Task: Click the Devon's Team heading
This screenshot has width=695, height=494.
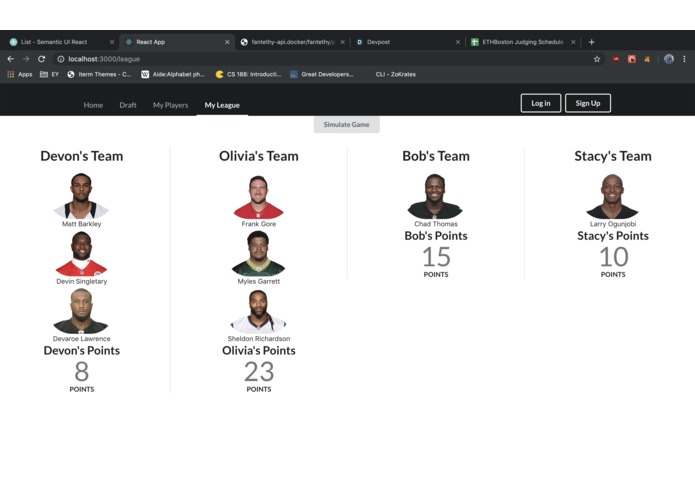Action: point(82,156)
